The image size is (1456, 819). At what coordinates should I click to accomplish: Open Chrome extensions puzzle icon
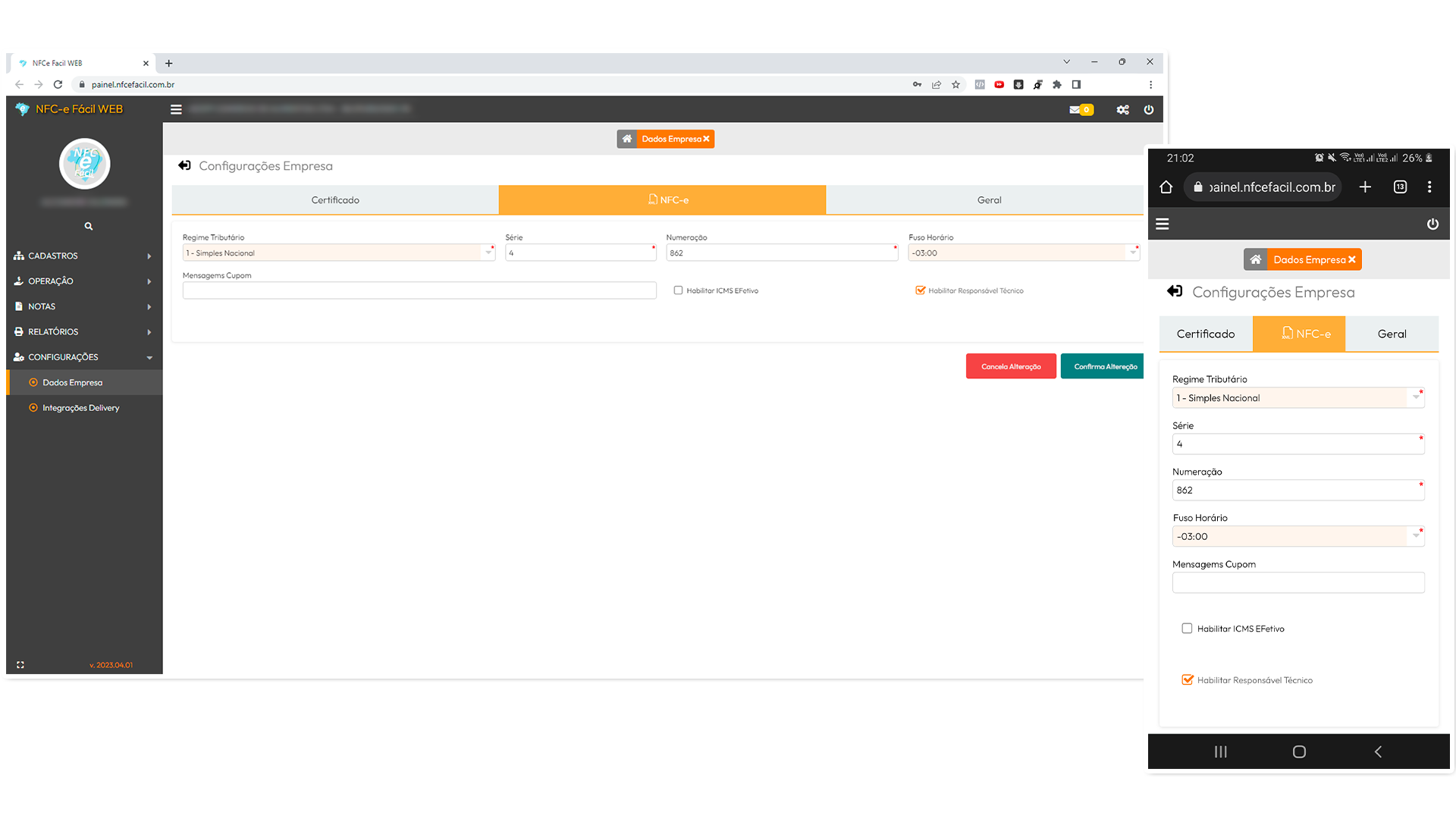(x=1057, y=85)
